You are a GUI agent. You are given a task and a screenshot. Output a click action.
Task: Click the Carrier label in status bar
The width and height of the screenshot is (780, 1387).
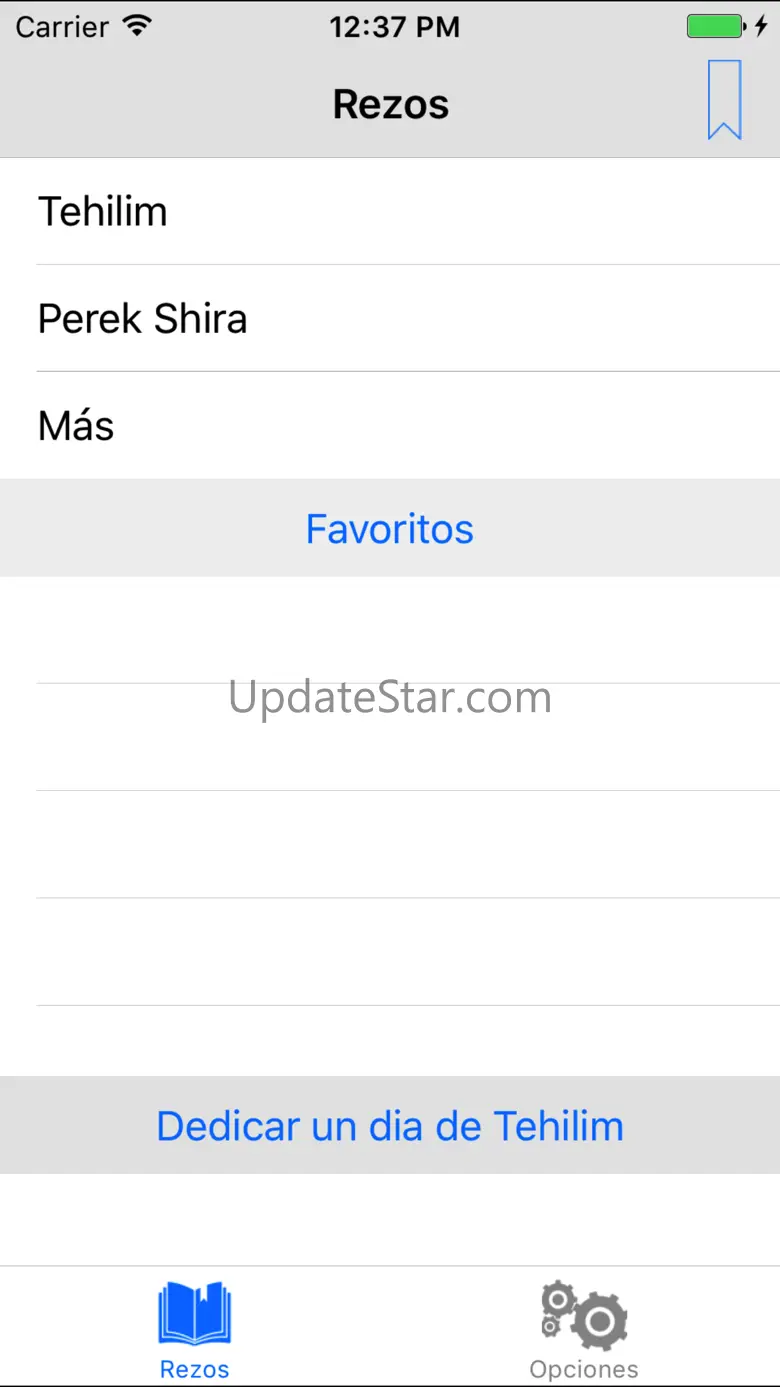(62, 27)
